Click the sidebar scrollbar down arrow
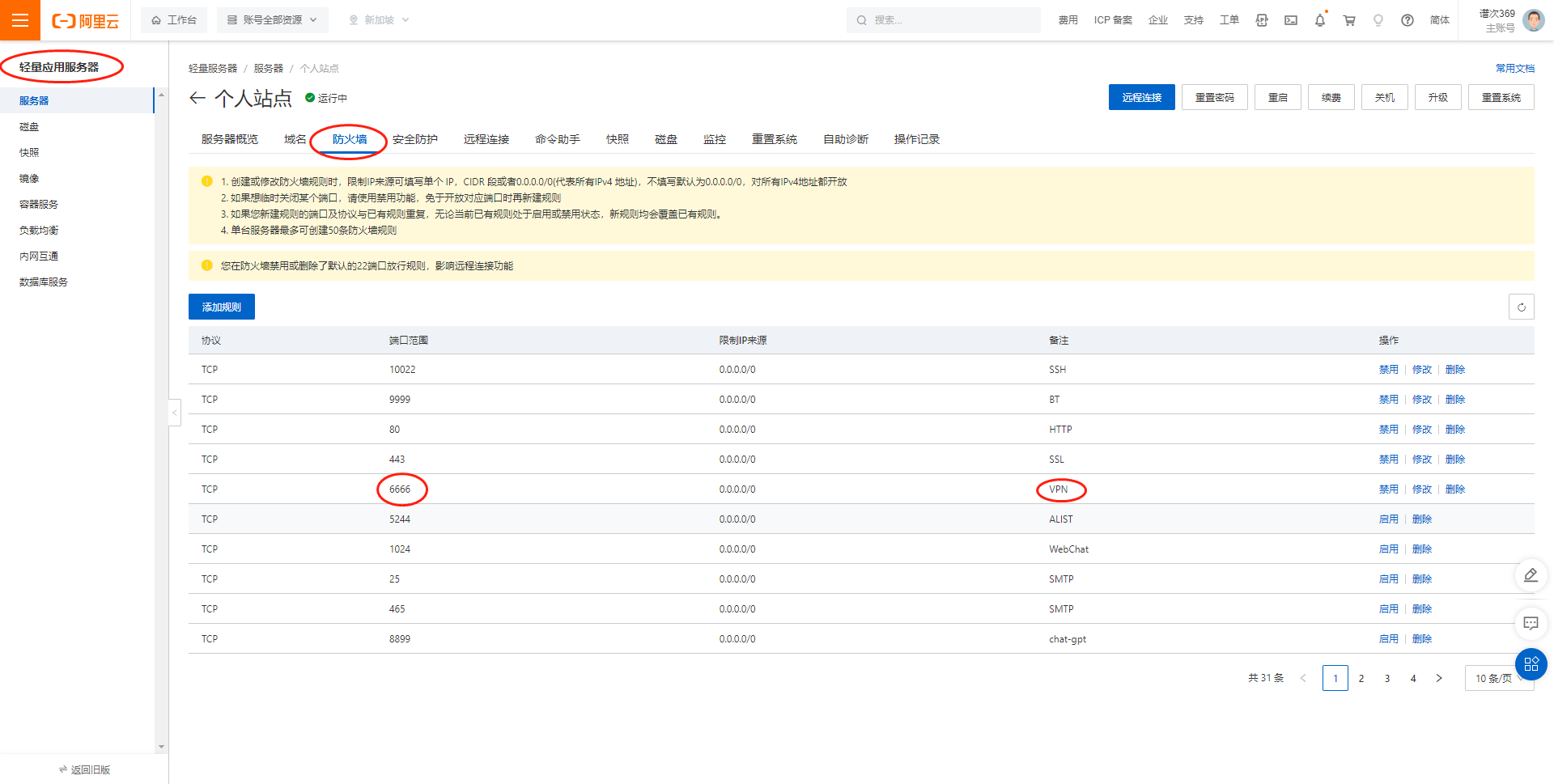 point(161,746)
